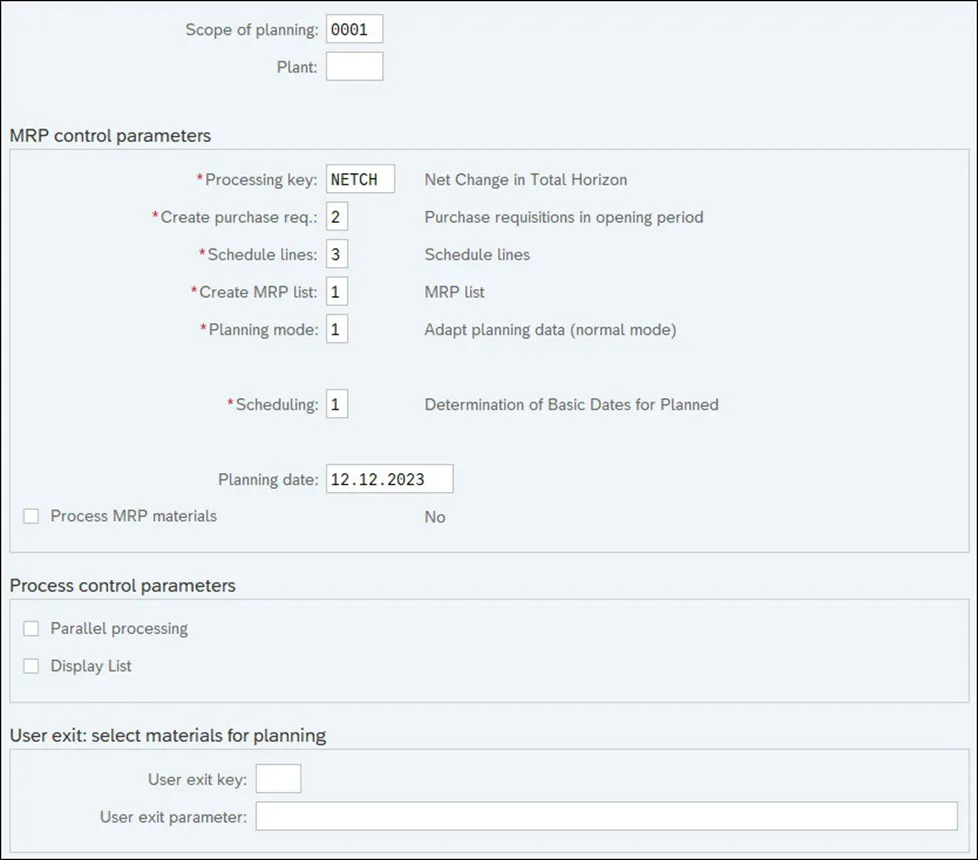The width and height of the screenshot is (978, 860).
Task: Click 'Purchase requisitions in opening period' text
Action: 564,217
